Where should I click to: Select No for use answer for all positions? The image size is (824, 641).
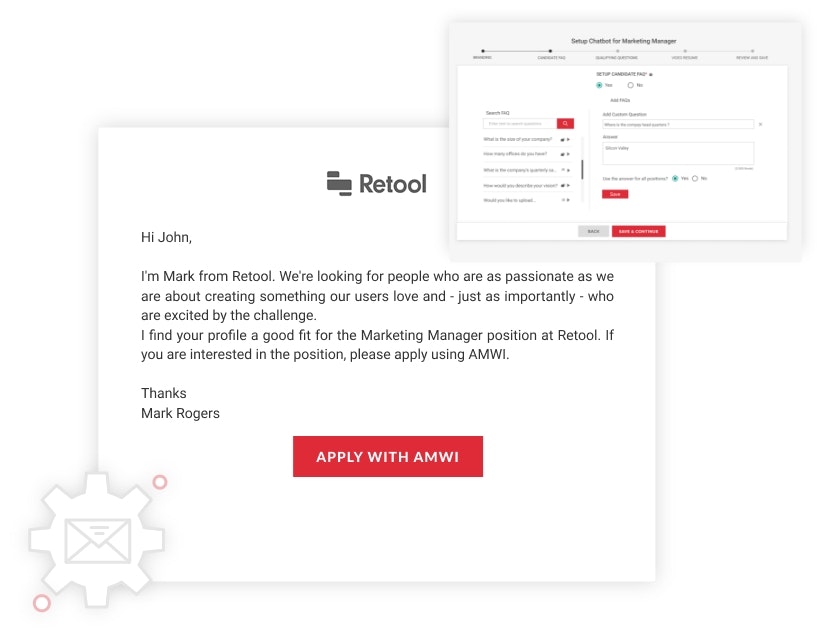695,178
